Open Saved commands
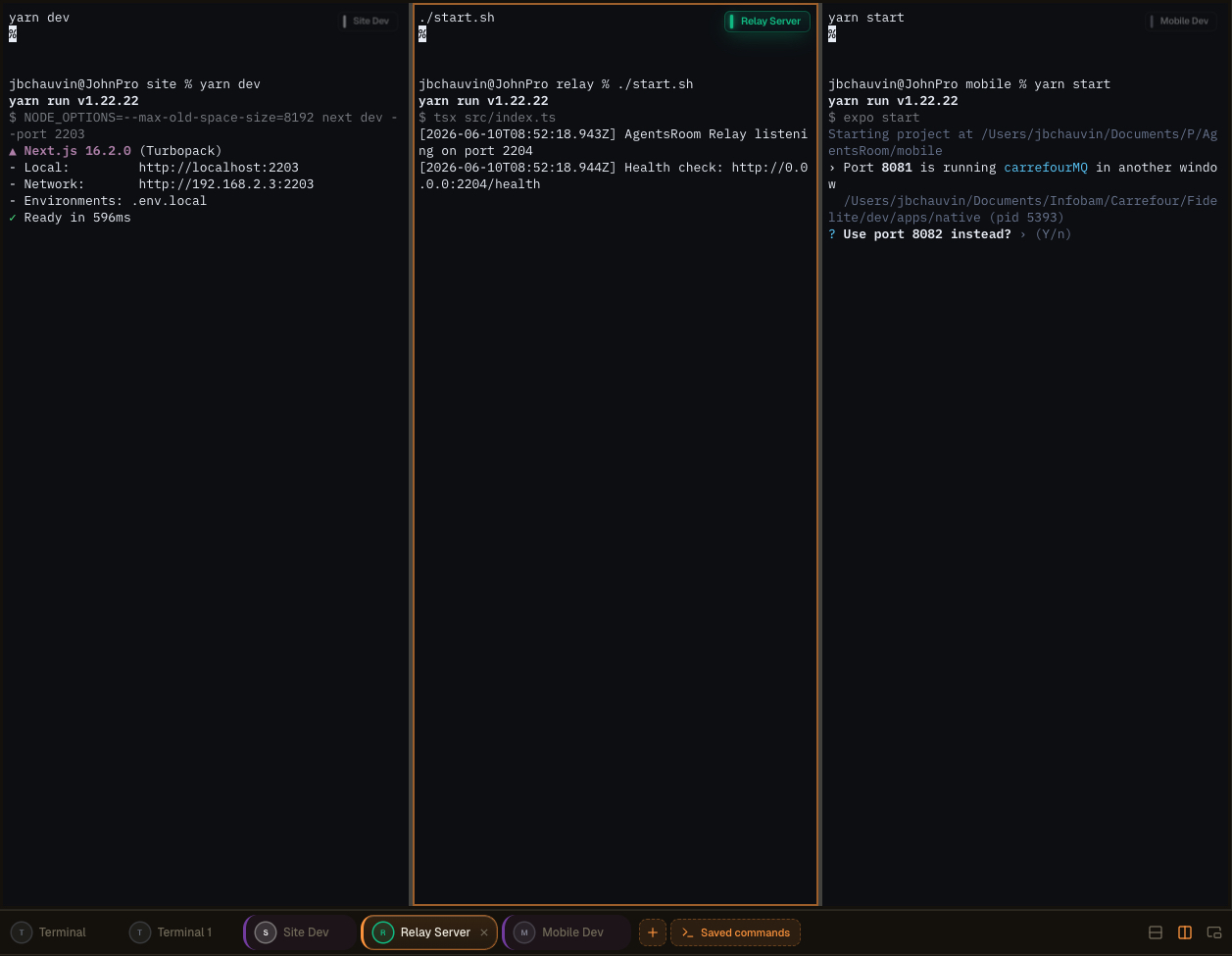 (x=735, y=932)
